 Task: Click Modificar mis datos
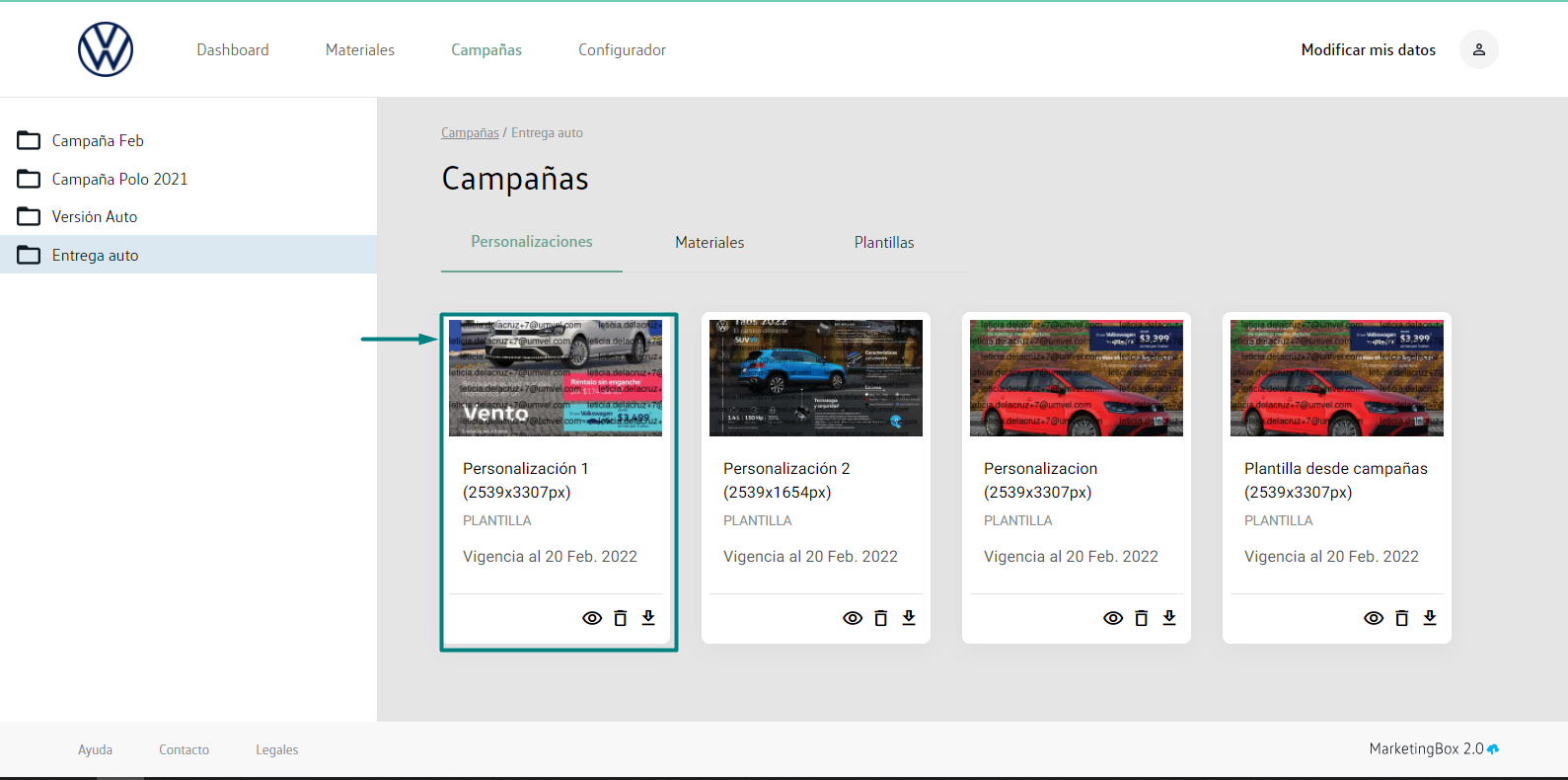click(x=1368, y=49)
